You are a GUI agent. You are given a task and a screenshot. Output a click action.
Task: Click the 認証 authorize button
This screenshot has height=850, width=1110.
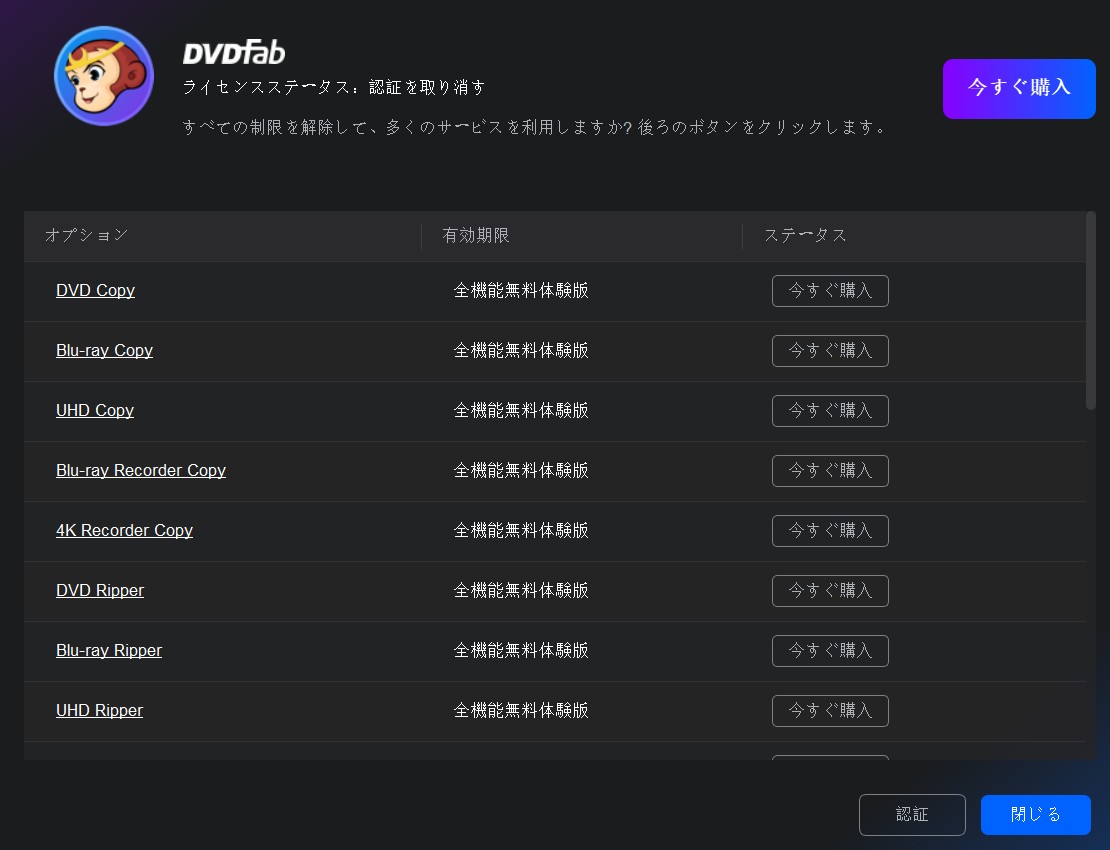click(x=912, y=815)
